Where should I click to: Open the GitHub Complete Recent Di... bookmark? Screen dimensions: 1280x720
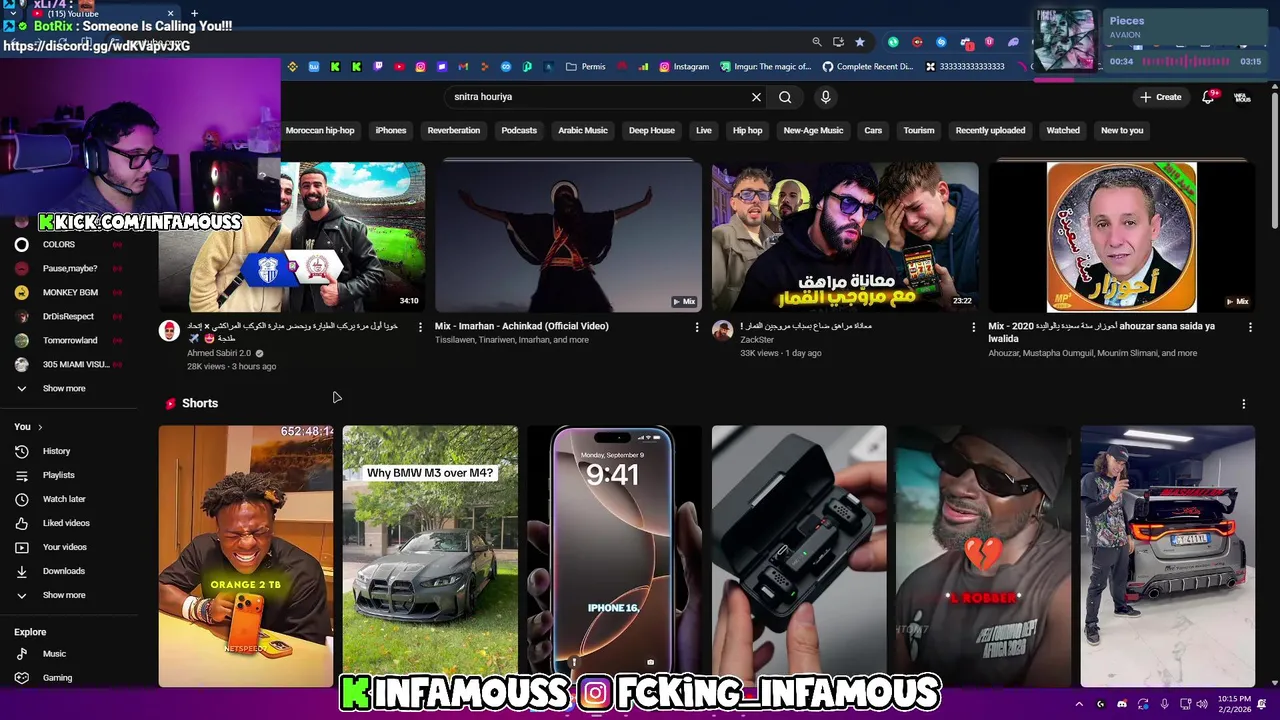(868, 67)
